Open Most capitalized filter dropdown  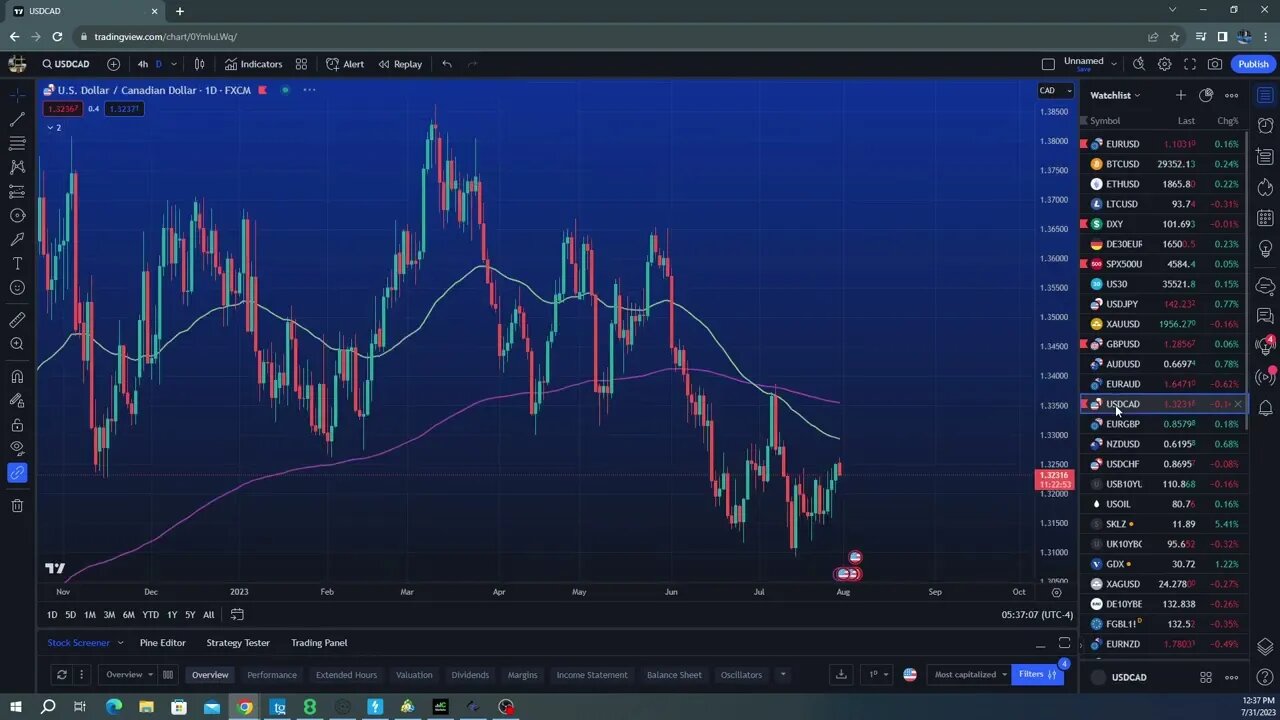pyautogui.click(x=970, y=674)
